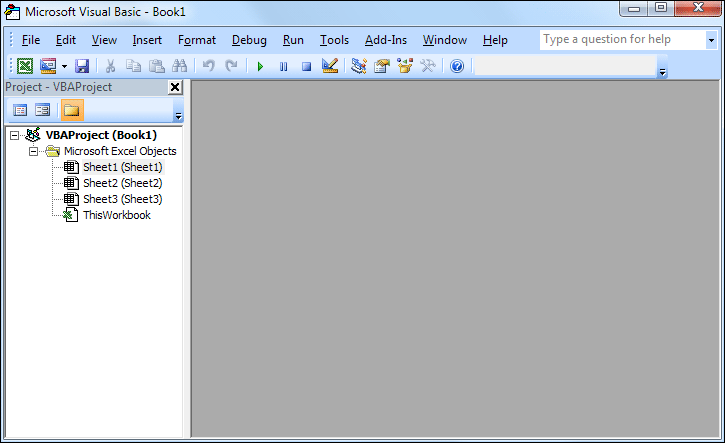This screenshot has width=725, height=443.
Task: Run the macro with green play icon
Action: click(x=260, y=67)
